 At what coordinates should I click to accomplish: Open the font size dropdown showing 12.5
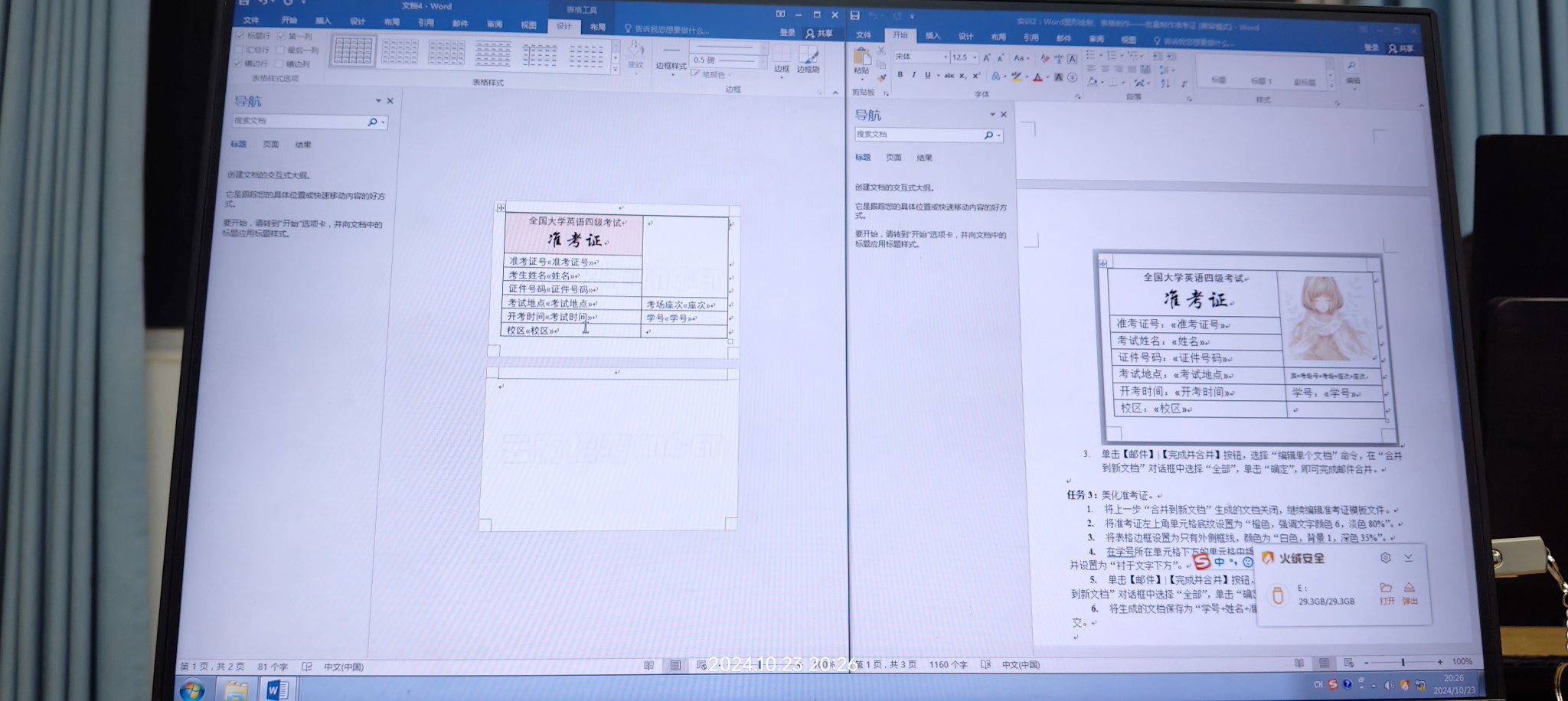(974, 57)
